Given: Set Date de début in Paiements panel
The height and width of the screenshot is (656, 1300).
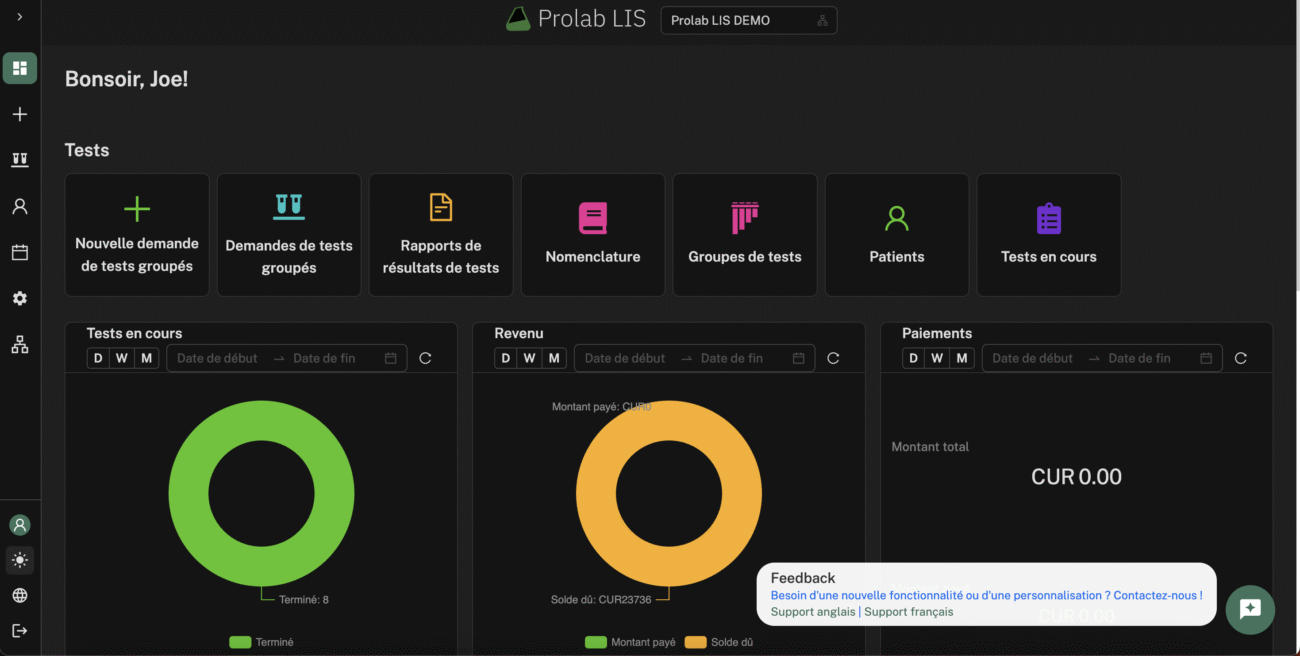Looking at the screenshot, I should tap(1033, 358).
